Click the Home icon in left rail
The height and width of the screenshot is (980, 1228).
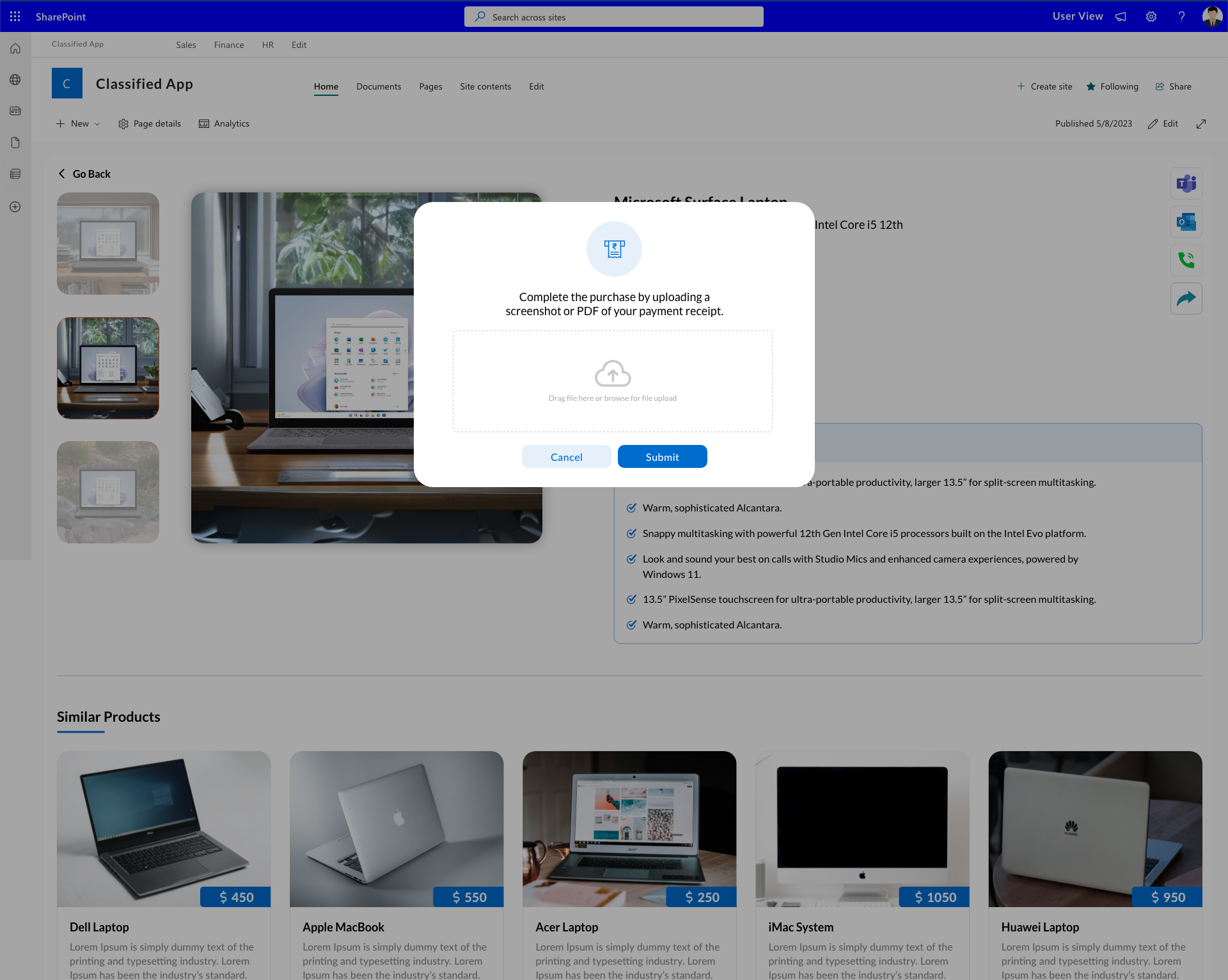tap(15, 49)
